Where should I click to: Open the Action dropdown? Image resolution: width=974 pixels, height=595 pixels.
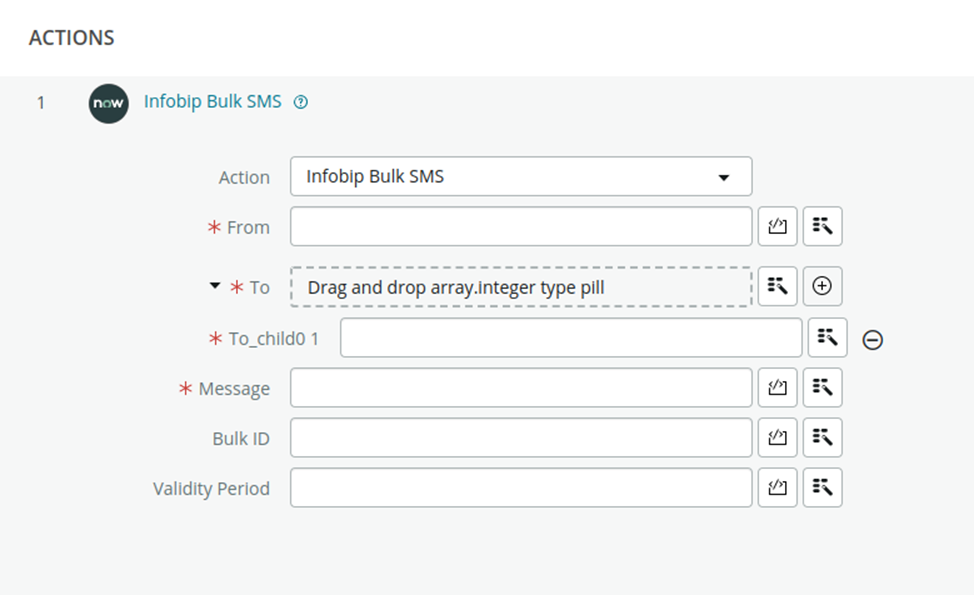point(725,176)
